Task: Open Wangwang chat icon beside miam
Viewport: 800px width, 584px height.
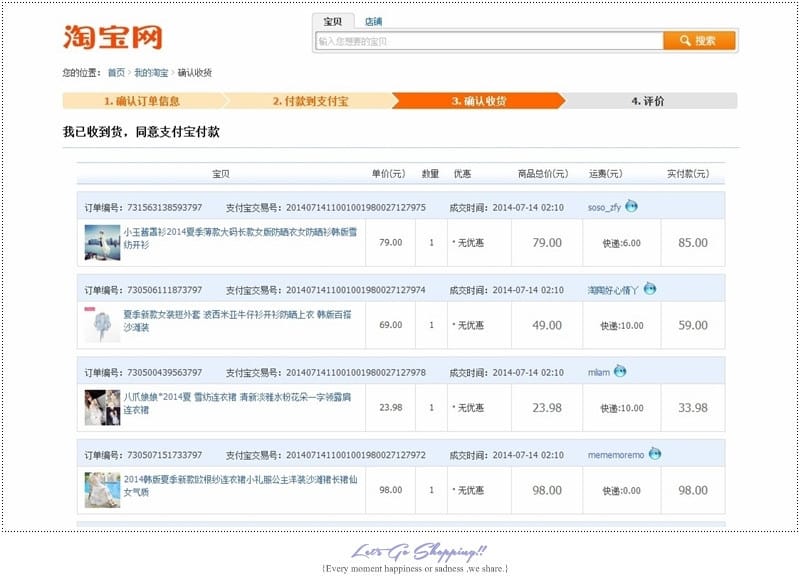Action: pos(620,371)
